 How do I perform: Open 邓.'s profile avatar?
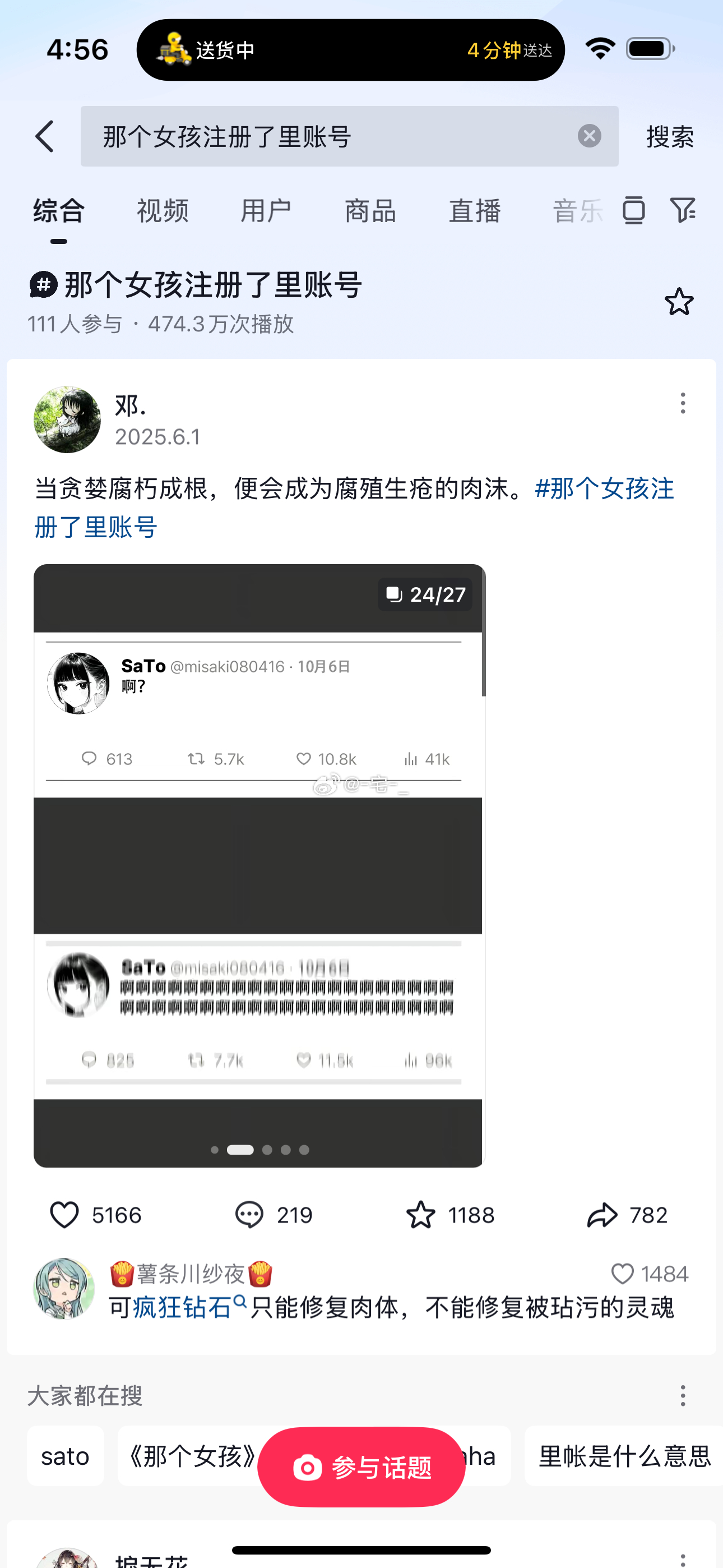pos(67,419)
